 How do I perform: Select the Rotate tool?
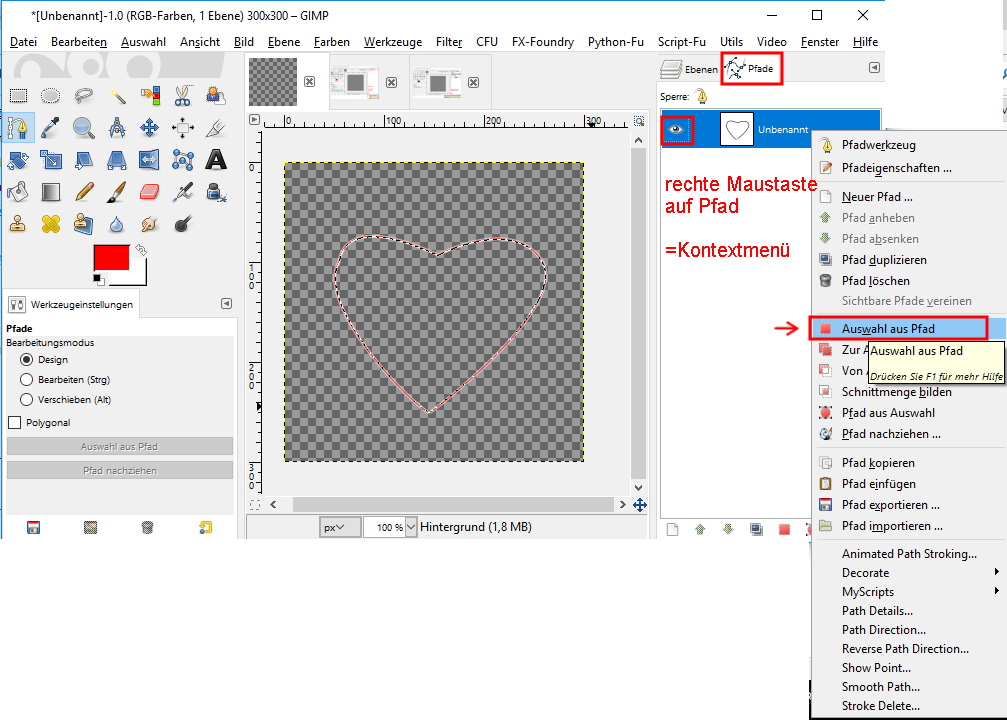(x=18, y=160)
